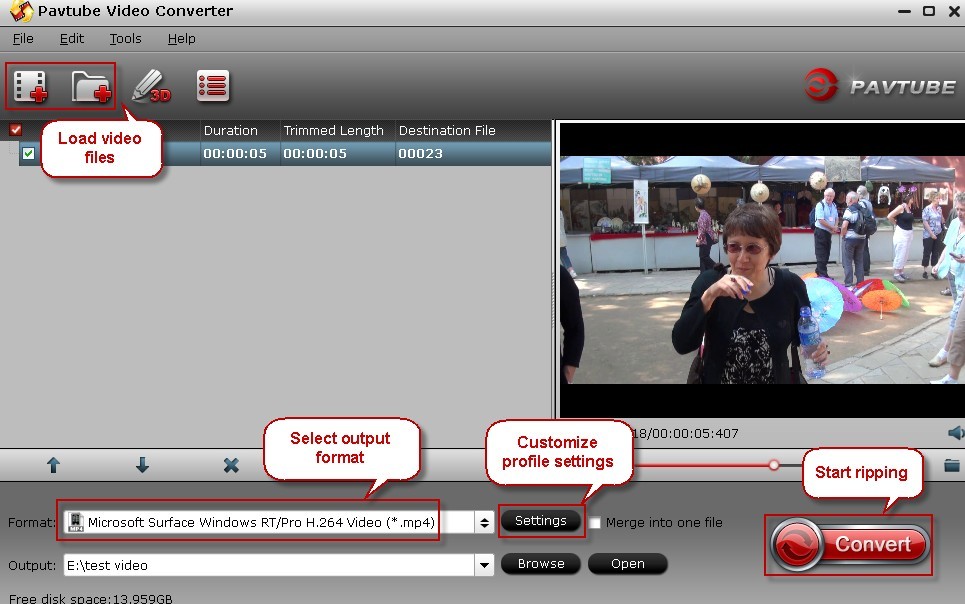Viewport: 965px width, 604px height.
Task: Click the Settings button
Action: 541,521
